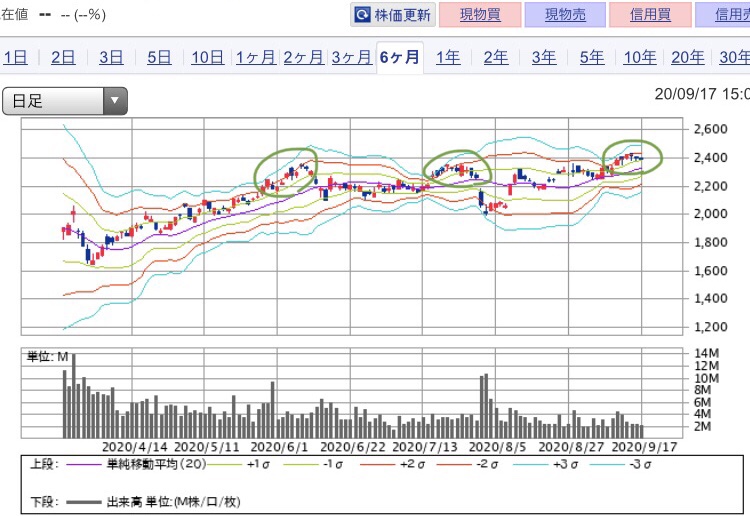This screenshot has width=750, height=516.
Task: Switch to the 1年 chart range
Action: pyautogui.click(x=447, y=57)
